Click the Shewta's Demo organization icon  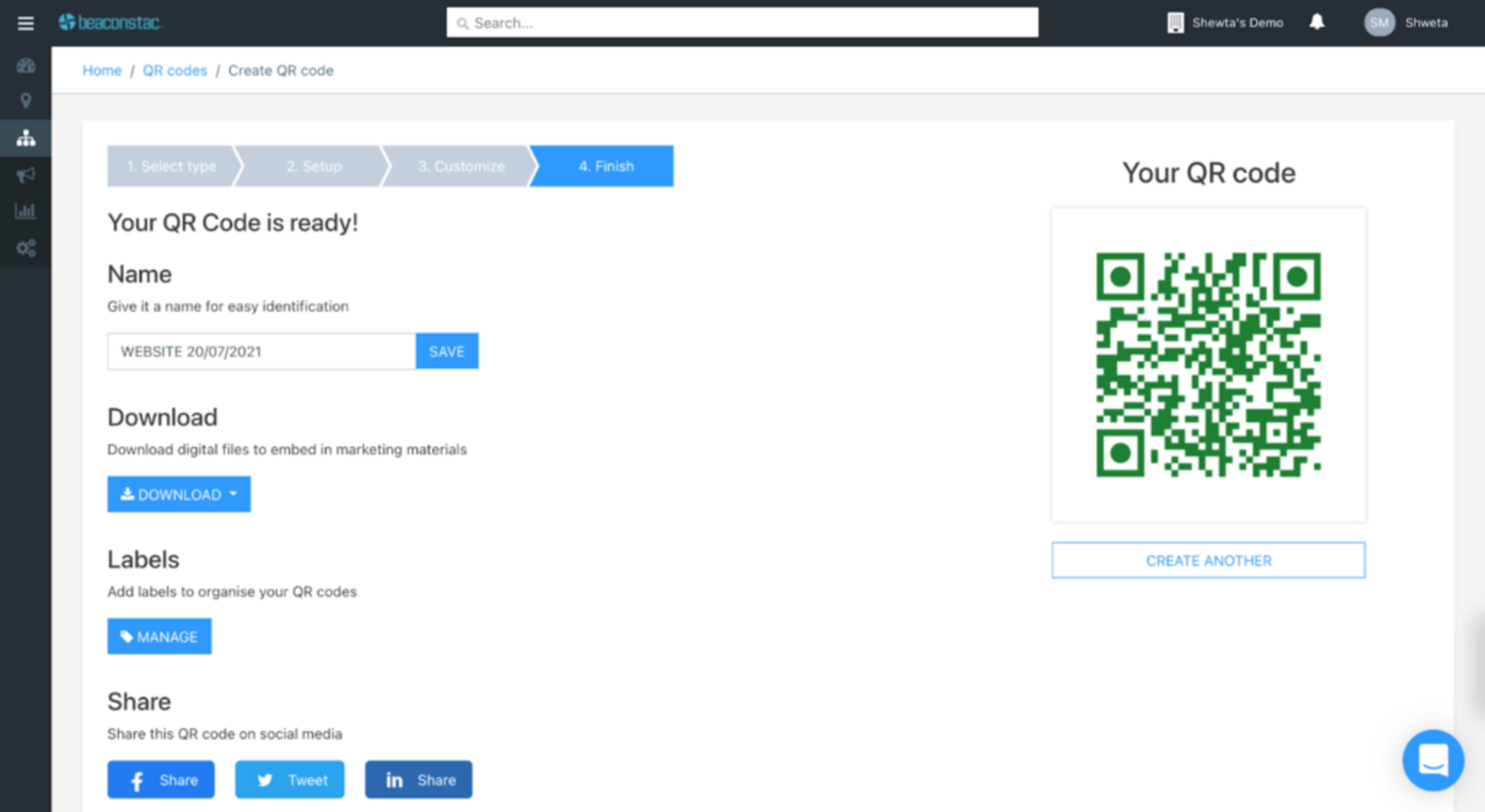tap(1176, 22)
